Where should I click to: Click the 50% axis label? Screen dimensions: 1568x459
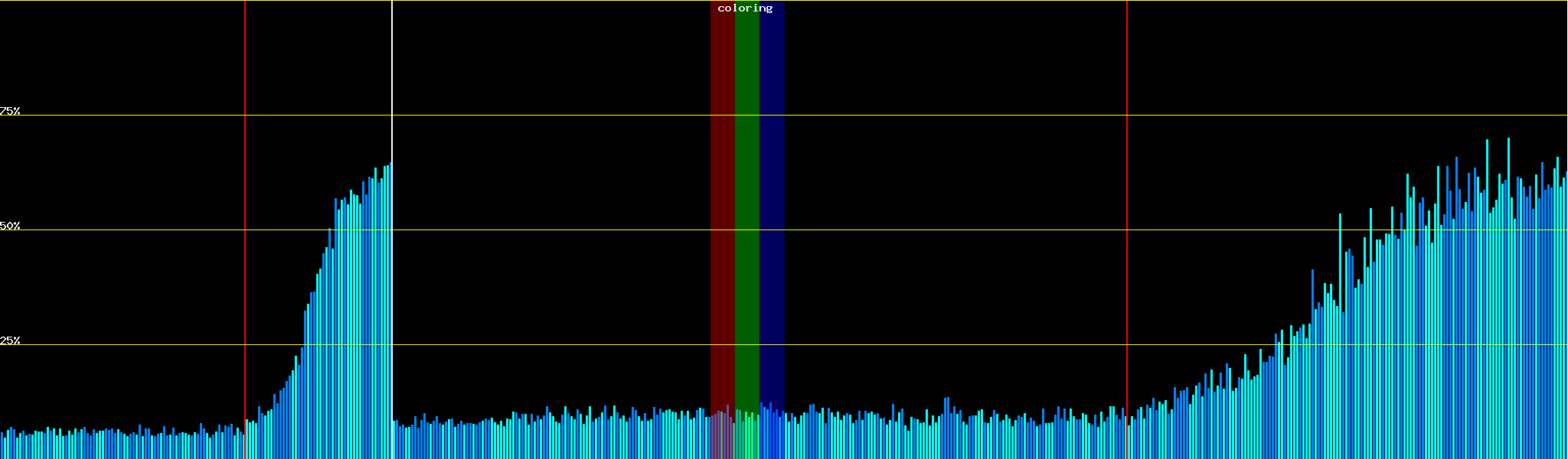pos(10,226)
